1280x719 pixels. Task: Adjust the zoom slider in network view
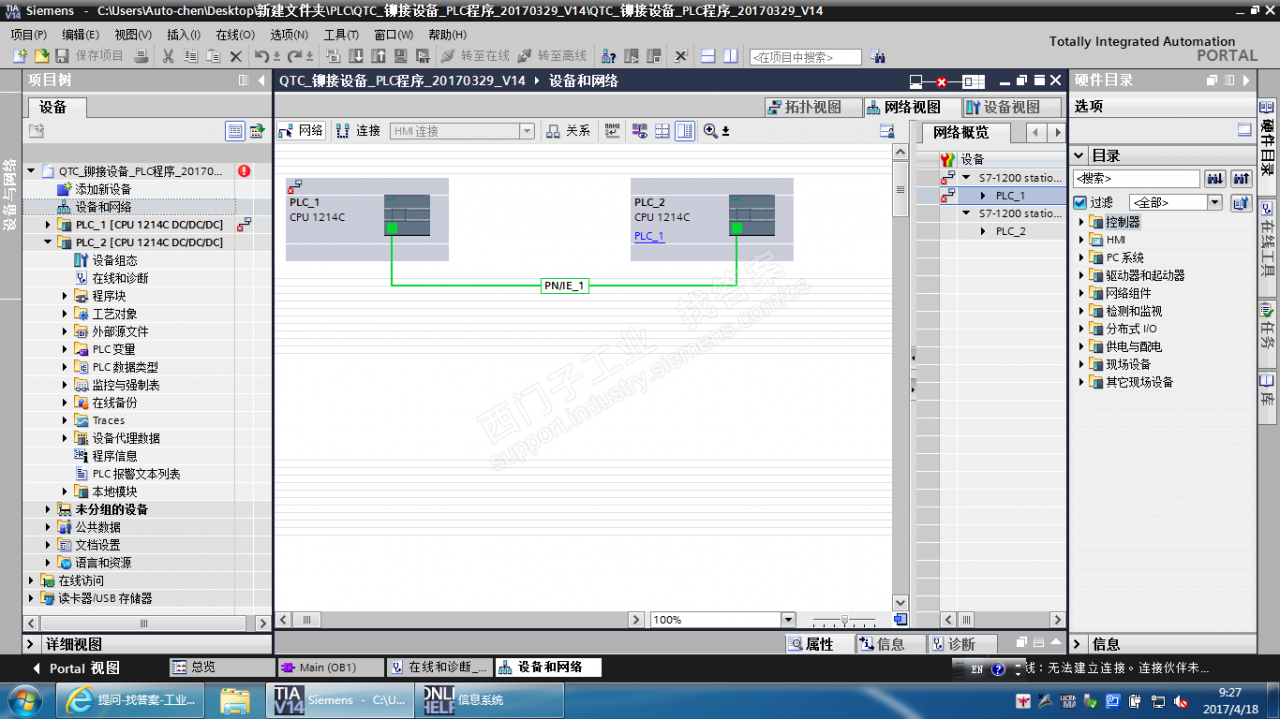click(x=845, y=620)
